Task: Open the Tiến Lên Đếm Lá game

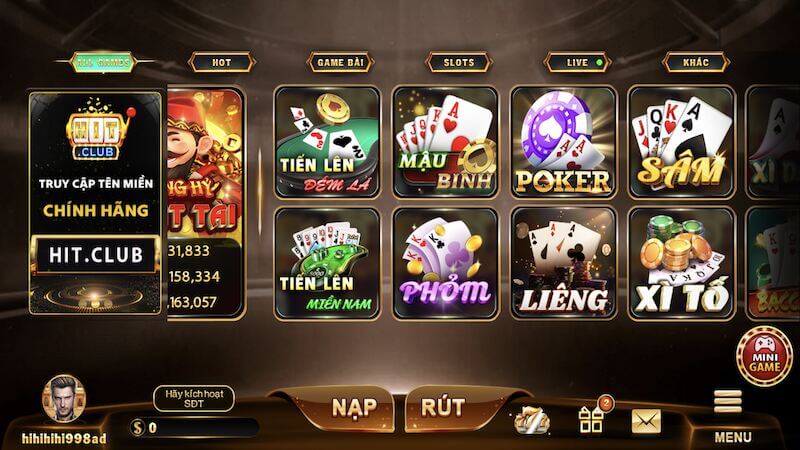Action: point(328,142)
